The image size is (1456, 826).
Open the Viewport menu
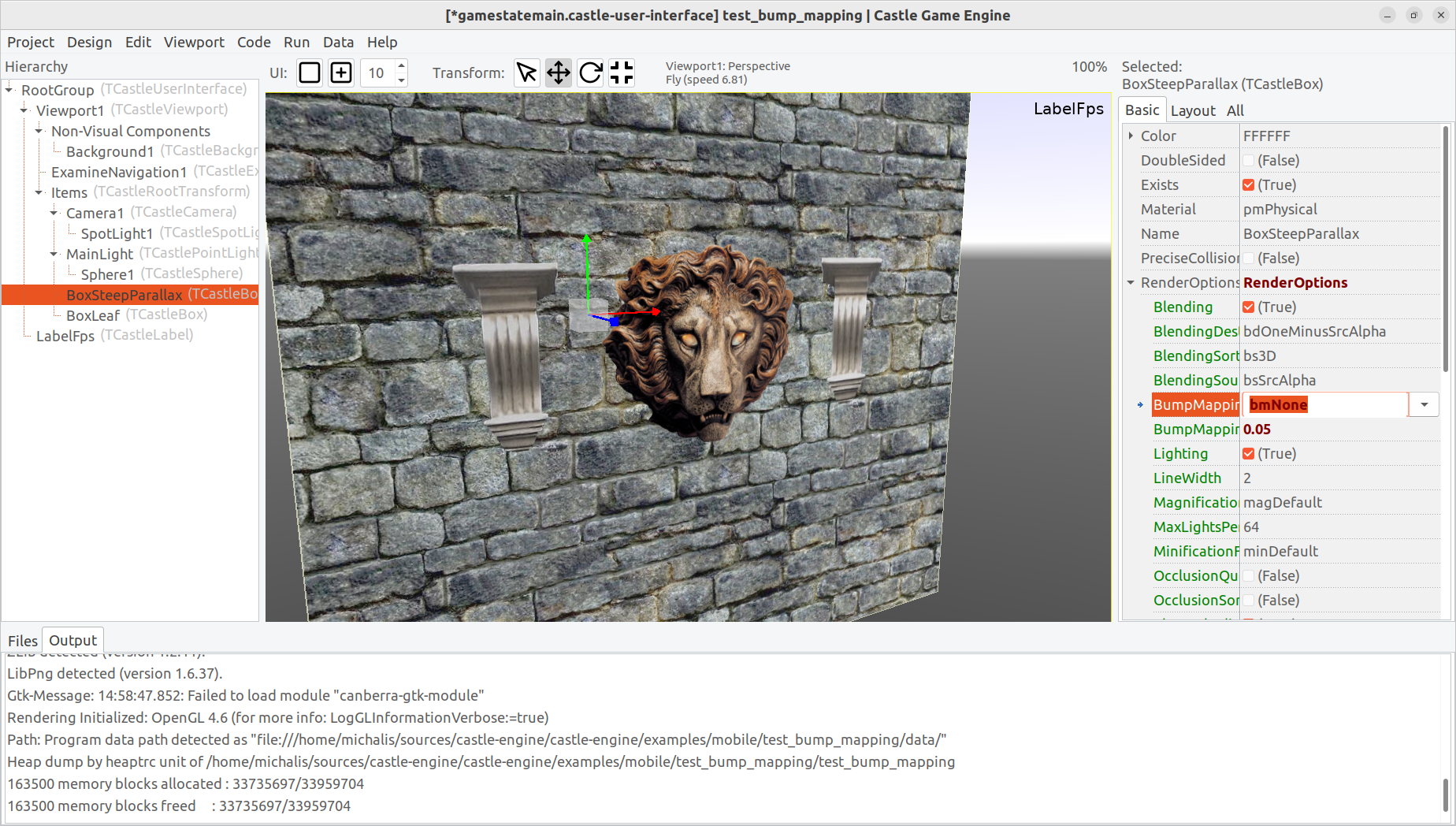click(x=194, y=42)
